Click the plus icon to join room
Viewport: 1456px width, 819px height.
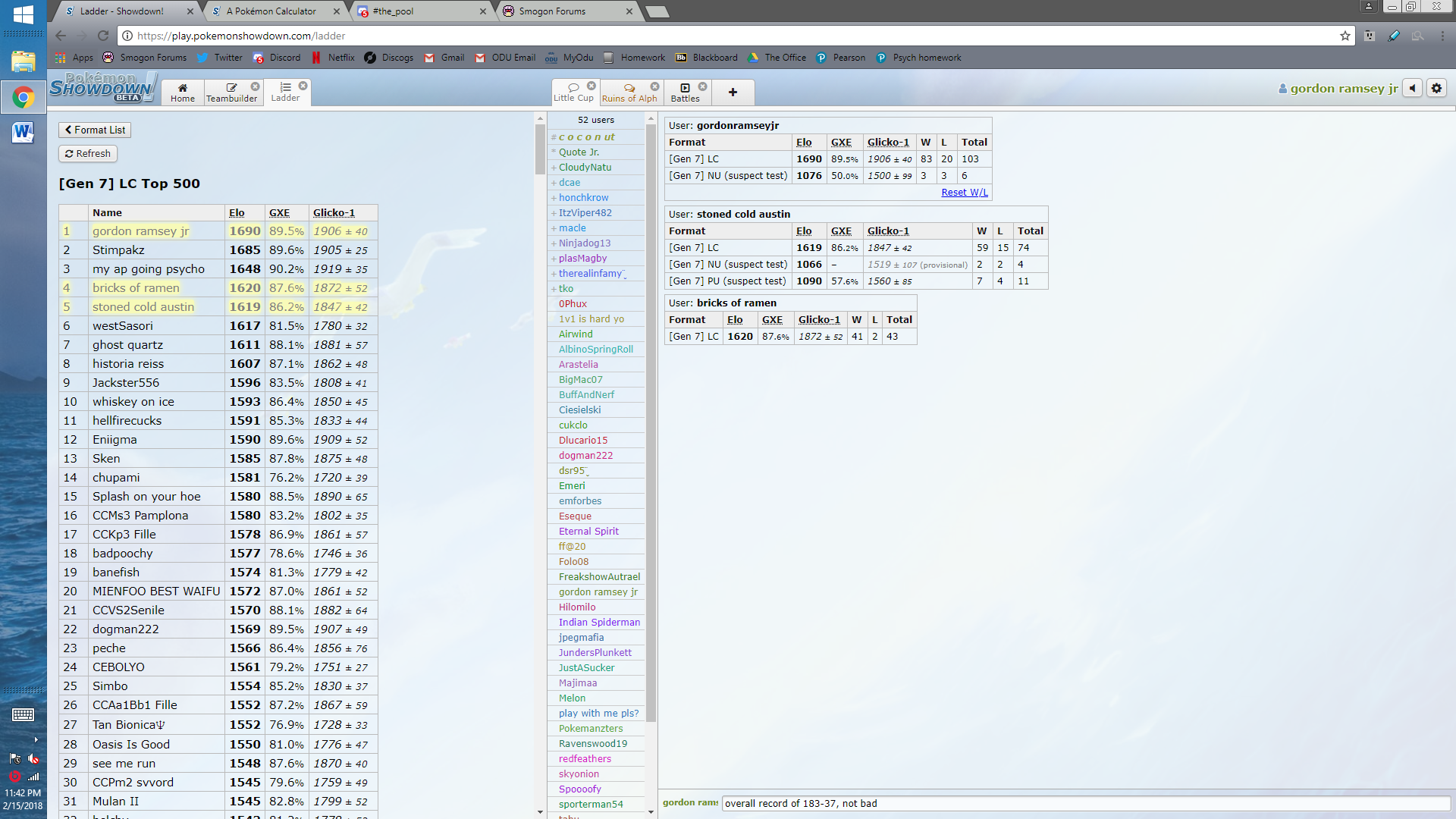pos(733,93)
